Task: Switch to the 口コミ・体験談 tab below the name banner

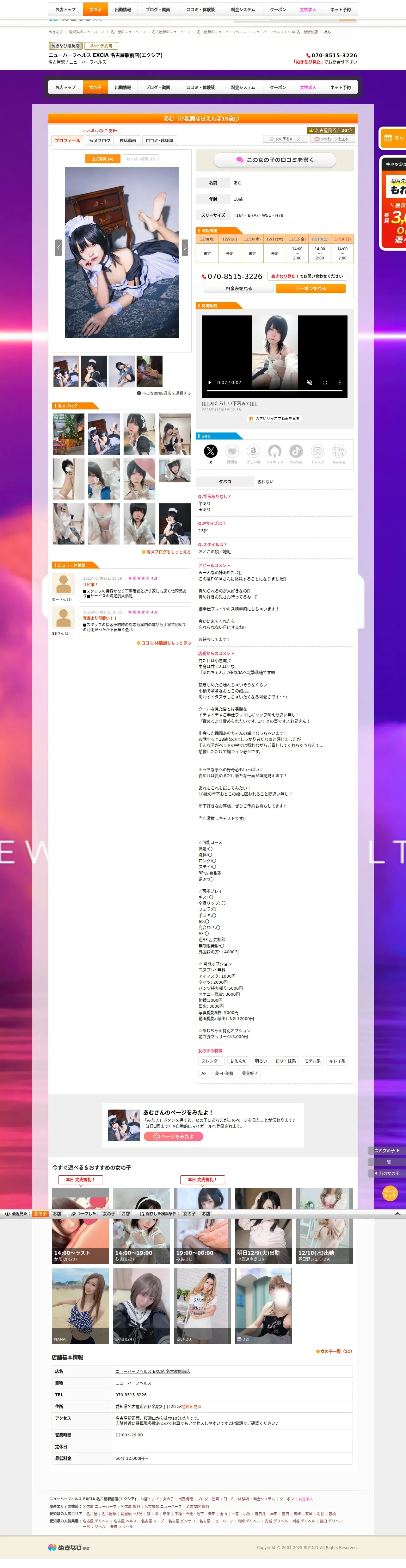Action: (159, 140)
